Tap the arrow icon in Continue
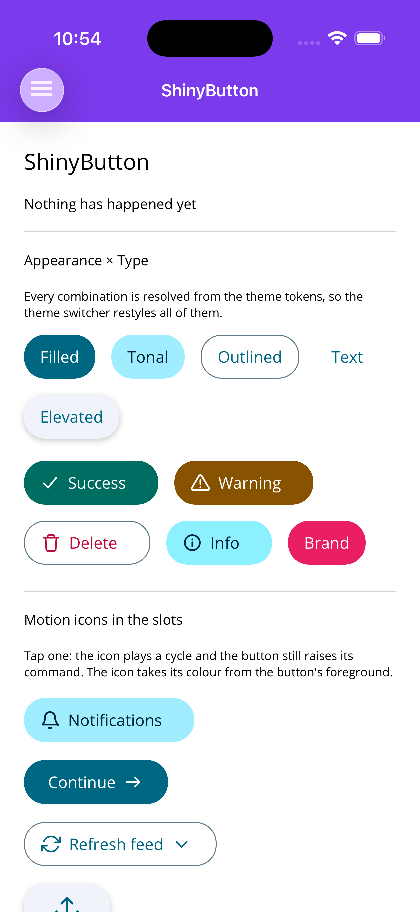420x912 pixels. [x=133, y=782]
